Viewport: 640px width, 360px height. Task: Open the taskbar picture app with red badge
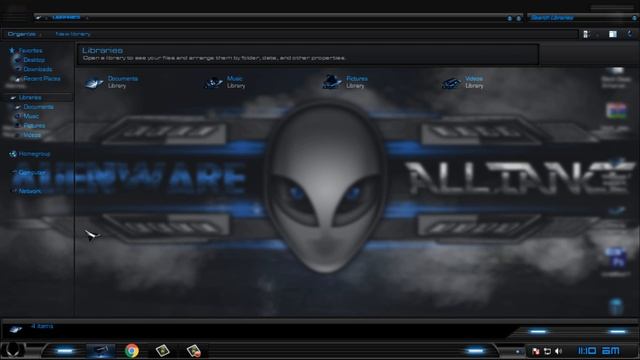coord(193,351)
